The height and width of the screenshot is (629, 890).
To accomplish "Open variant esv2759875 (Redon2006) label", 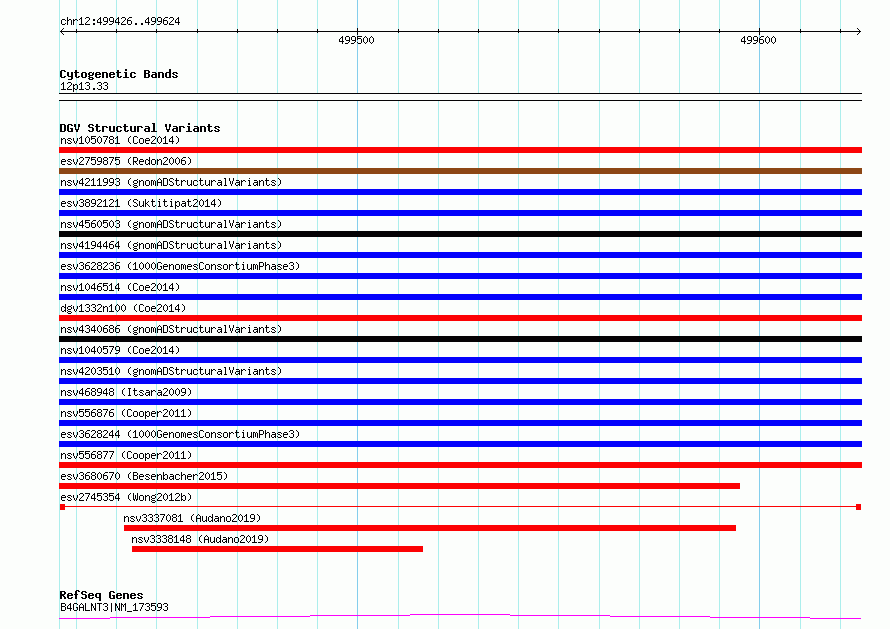I will [126, 161].
